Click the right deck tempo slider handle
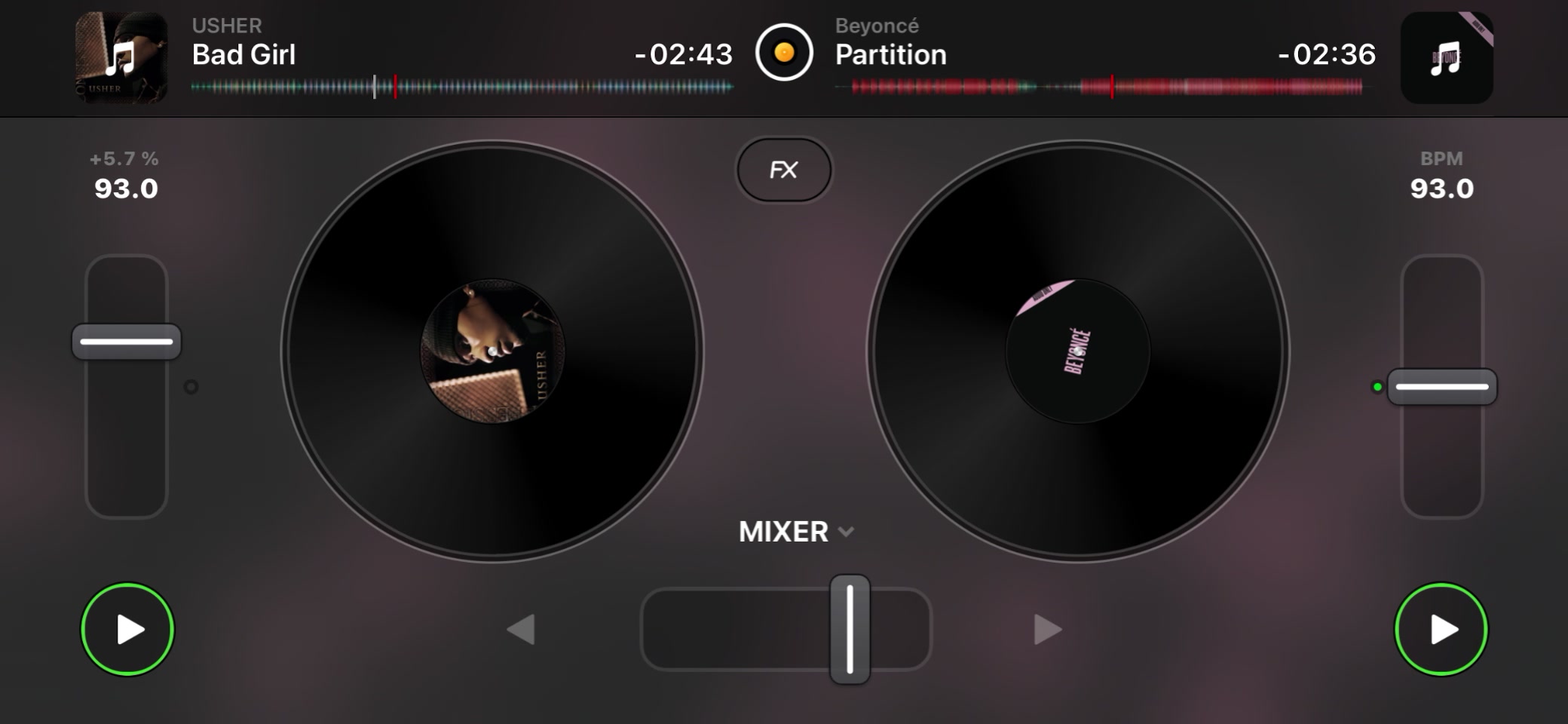Viewport: 1568px width, 724px height. pos(1442,387)
